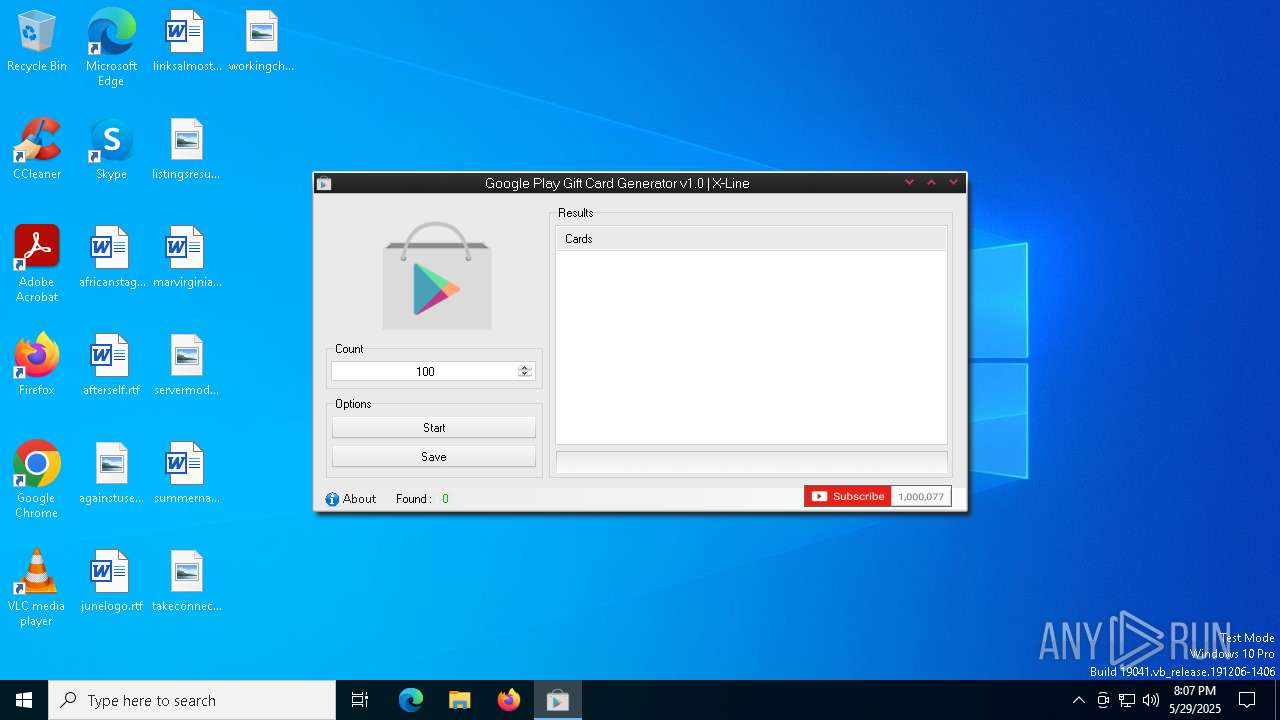Select the Adobe Acrobat desktop shortcut

tap(37, 264)
